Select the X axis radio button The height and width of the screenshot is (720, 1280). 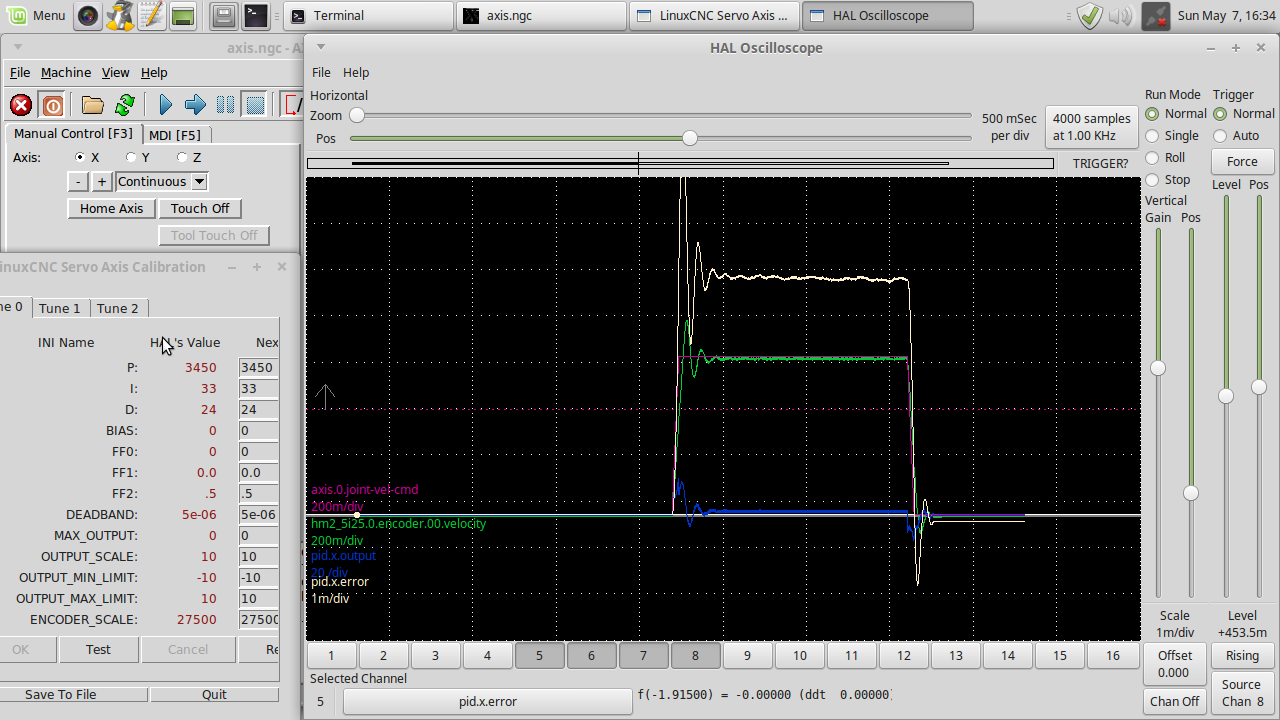pos(80,157)
